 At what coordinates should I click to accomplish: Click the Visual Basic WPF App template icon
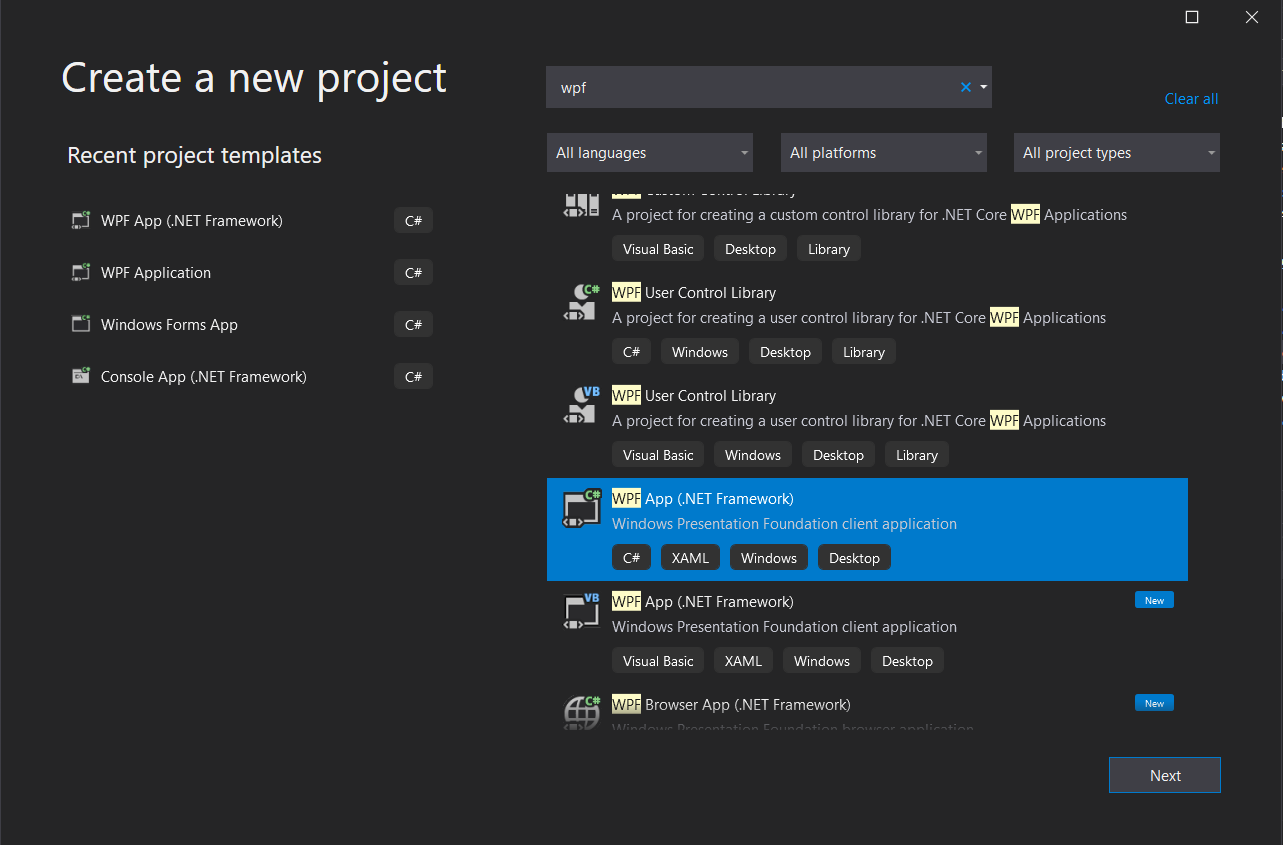pyautogui.click(x=581, y=611)
